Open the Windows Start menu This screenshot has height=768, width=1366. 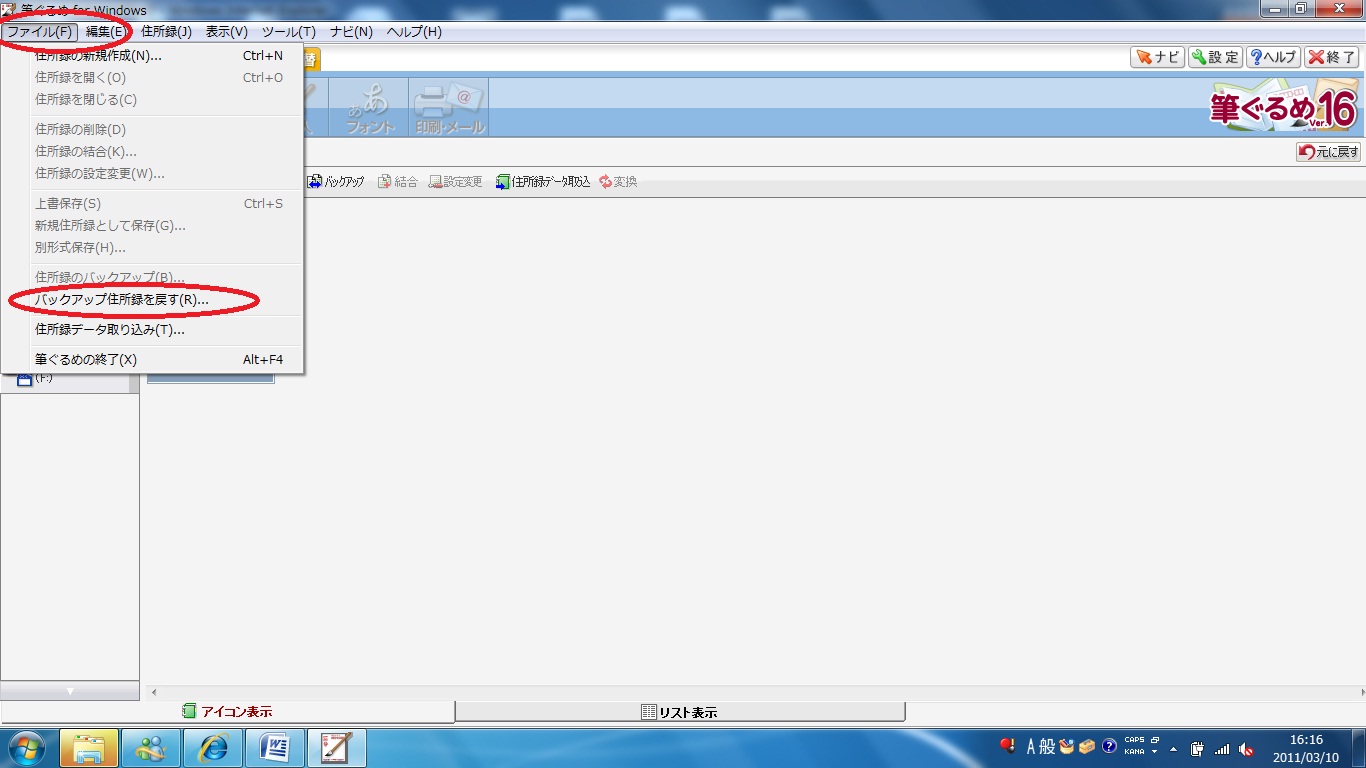tap(28, 748)
